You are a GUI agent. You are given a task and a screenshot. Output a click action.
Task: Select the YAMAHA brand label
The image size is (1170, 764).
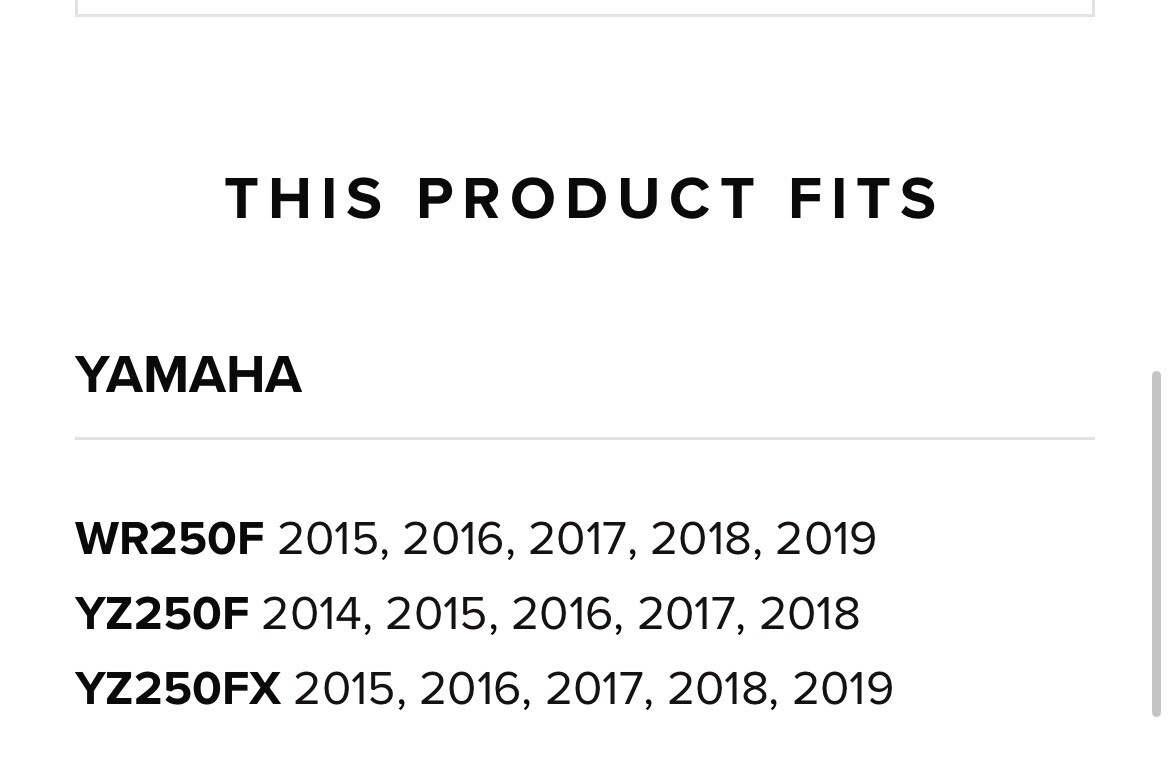coord(188,376)
